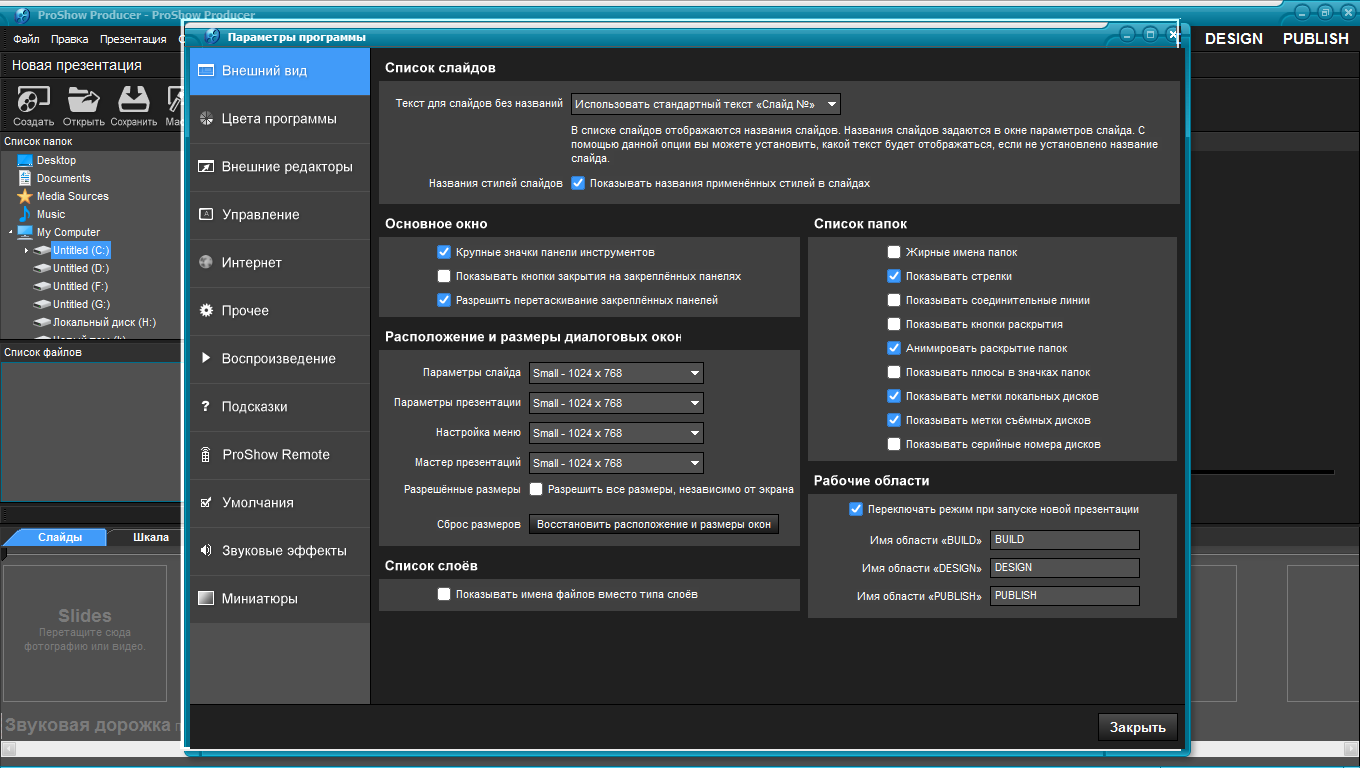Image resolution: width=1360 pixels, height=768 pixels.
Task: Enable Показывать соединительные линии checkbox
Action: (x=894, y=300)
